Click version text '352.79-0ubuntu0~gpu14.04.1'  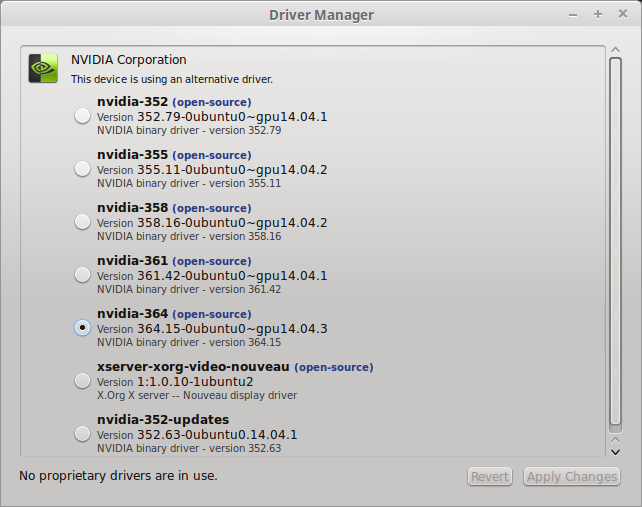click(x=232, y=117)
